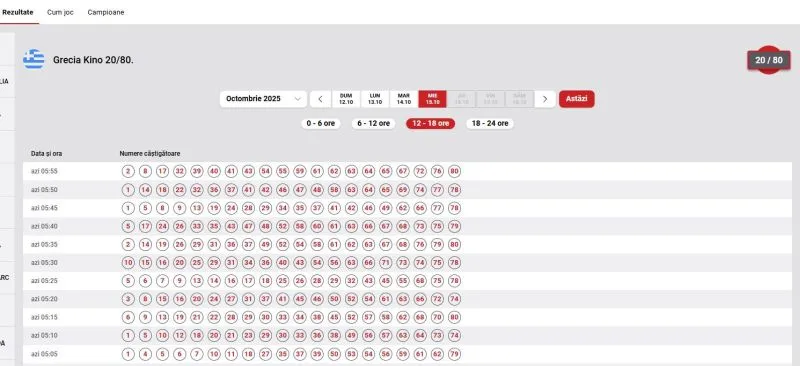Image resolution: width=800 pixels, height=366 pixels.
Task: Select the azi 05:50 draw time
Action: tap(44, 190)
